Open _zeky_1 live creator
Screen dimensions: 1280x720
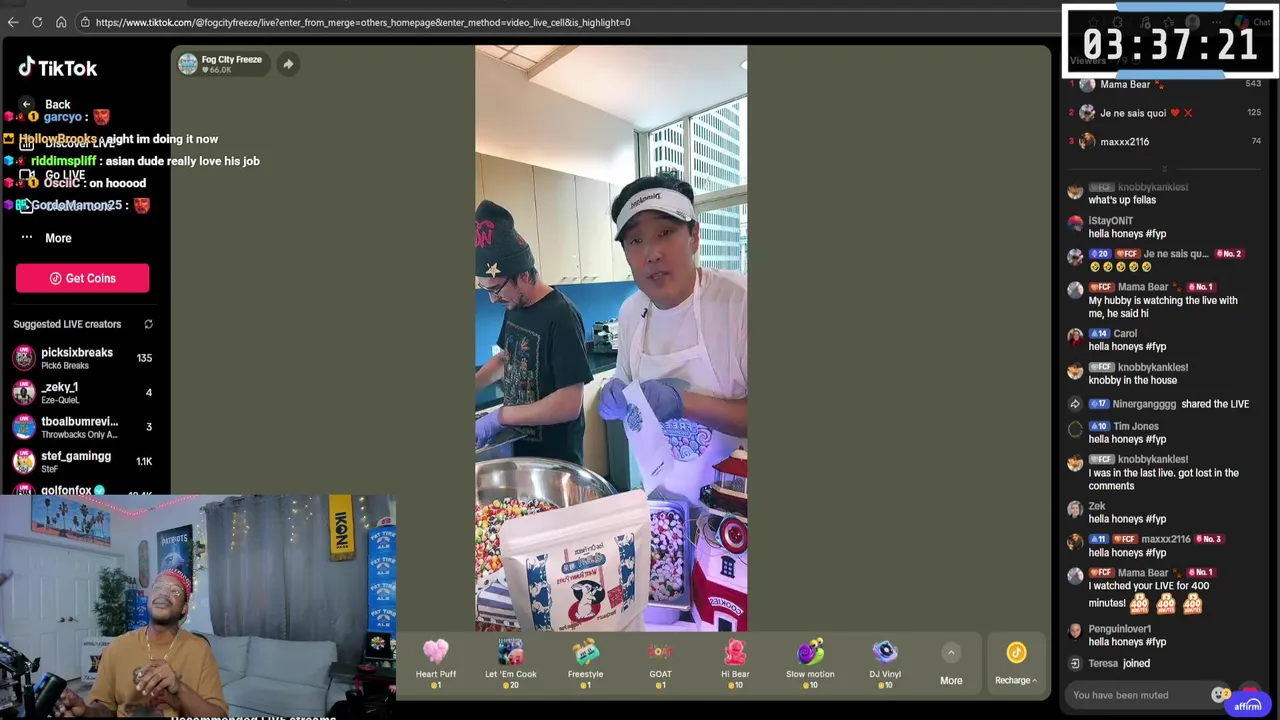click(83, 392)
